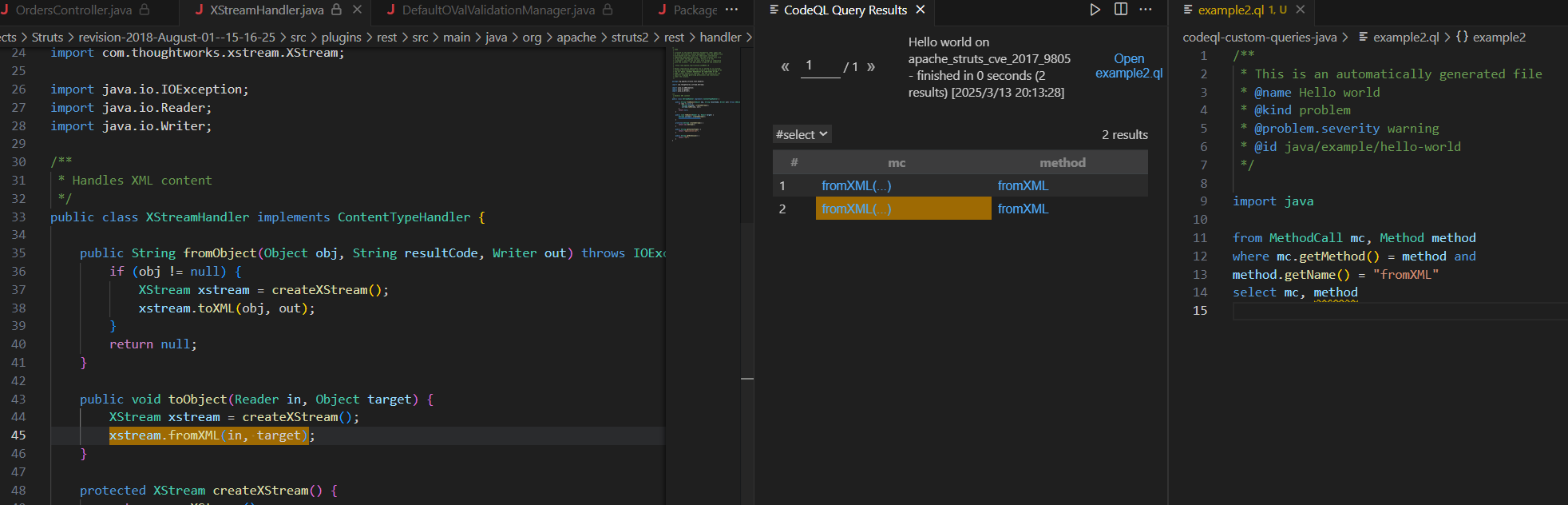
Task: Open fromXML(...) result in row 1
Action: coord(856,185)
